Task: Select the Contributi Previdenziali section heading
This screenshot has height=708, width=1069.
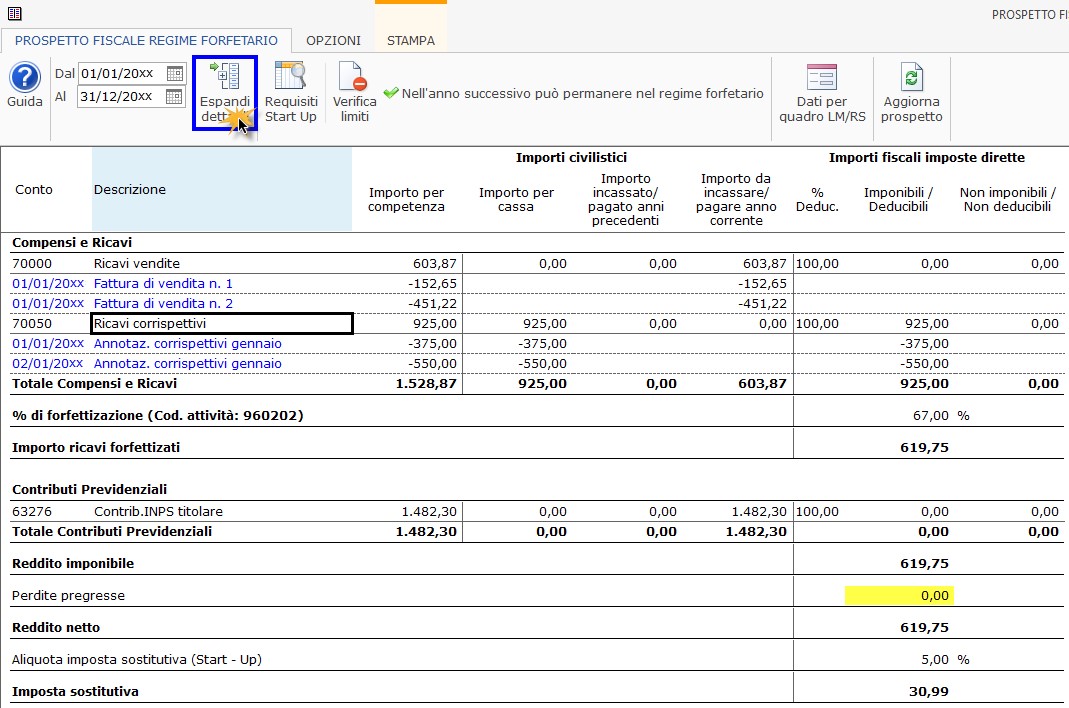Action: [x=89, y=489]
